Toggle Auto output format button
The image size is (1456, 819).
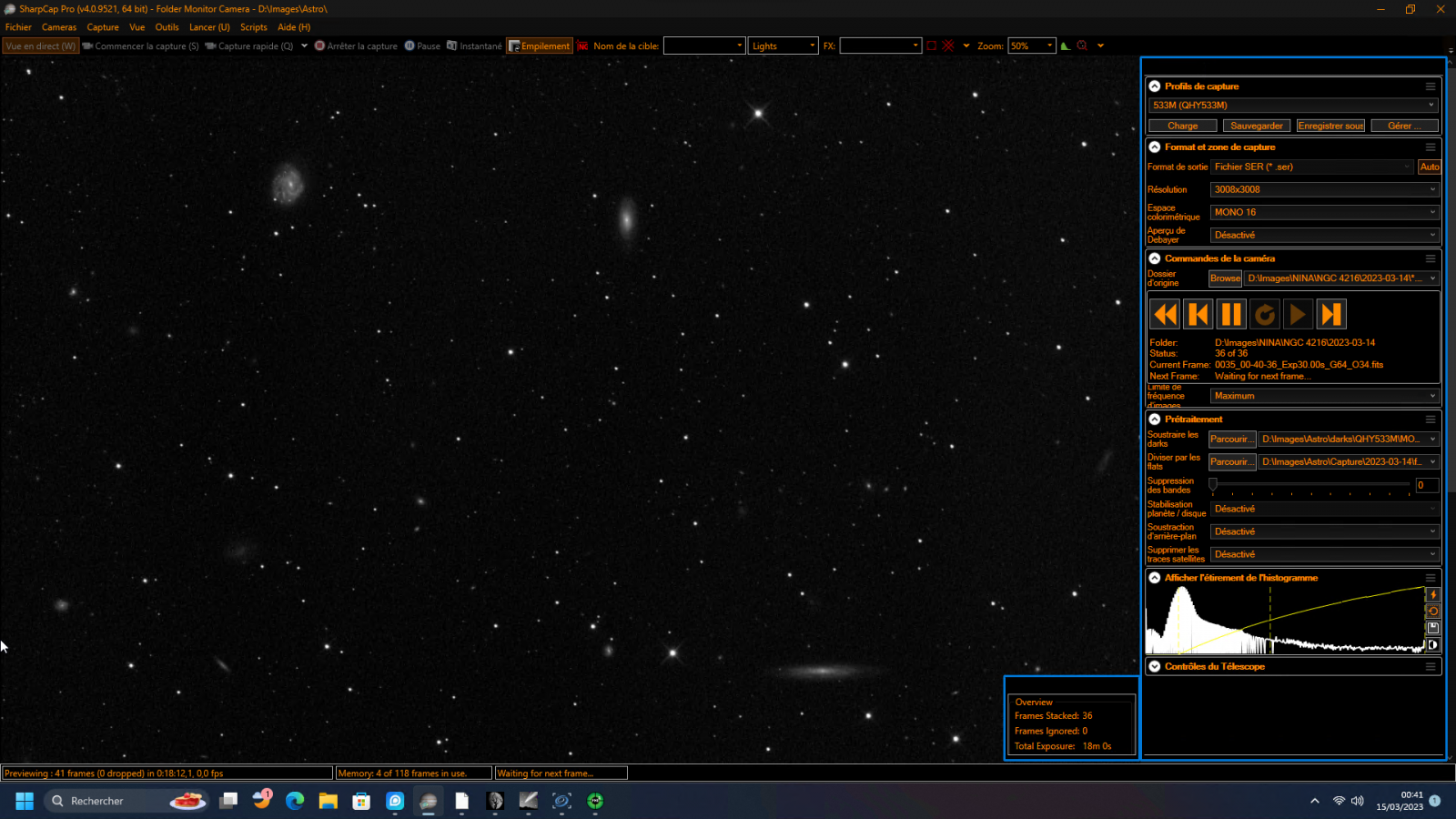(x=1430, y=167)
